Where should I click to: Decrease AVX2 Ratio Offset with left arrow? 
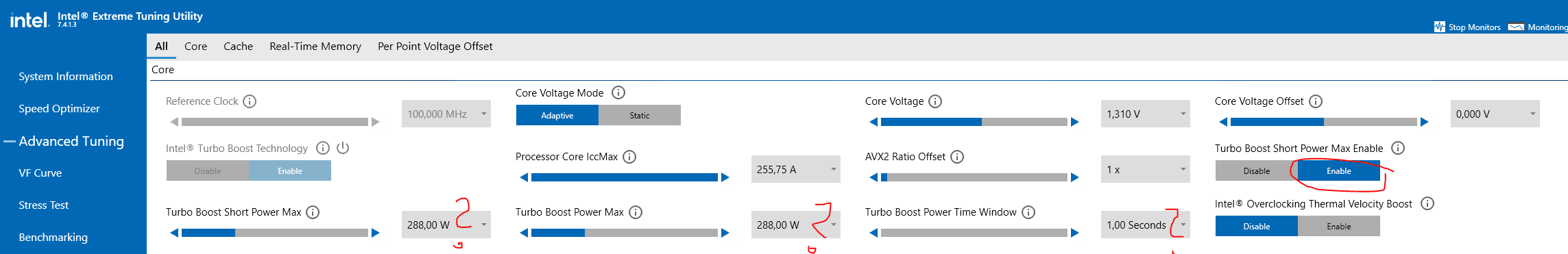click(x=873, y=177)
